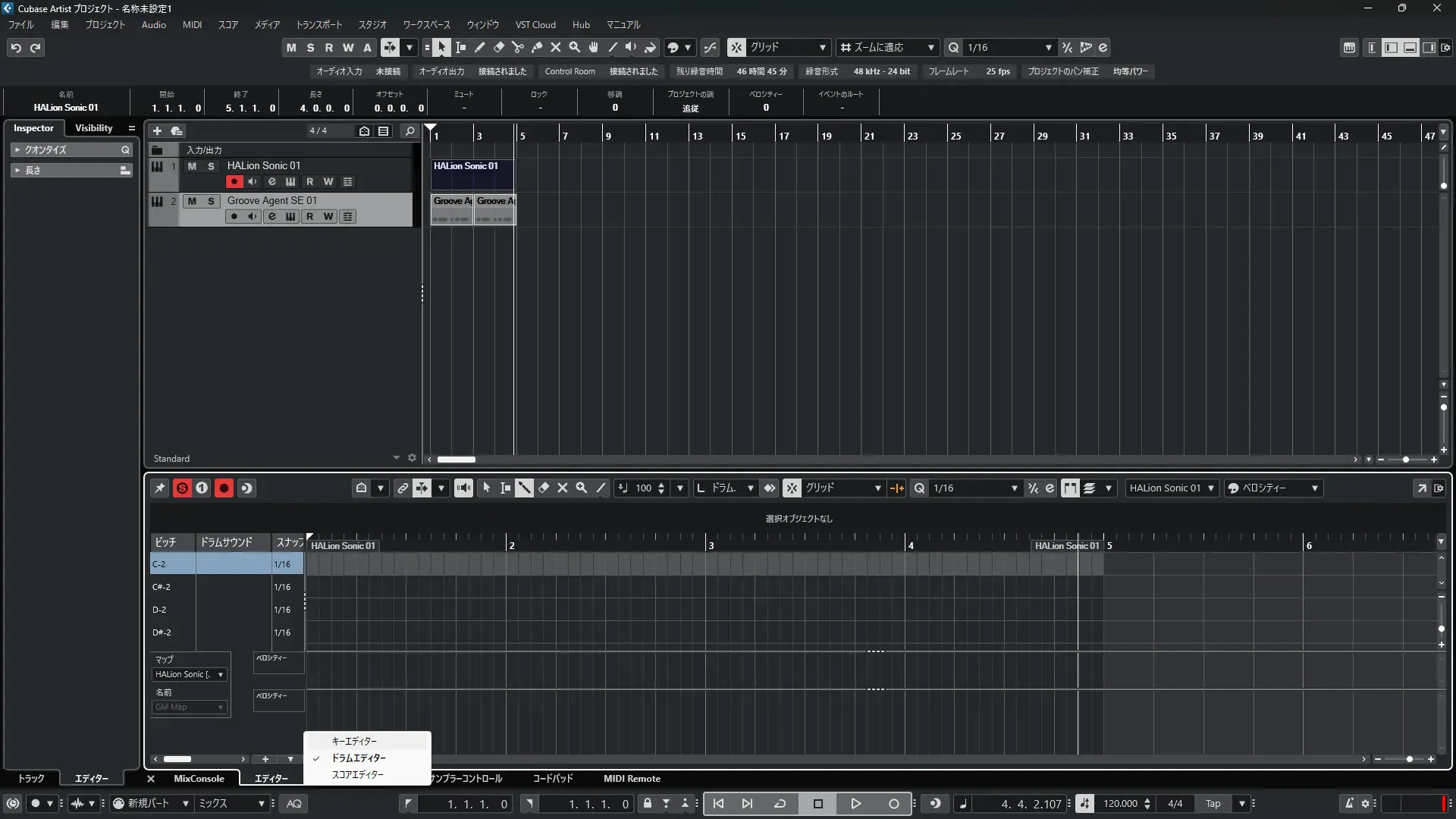Choose the Erase tool in main toolbar
Screen dimensions: 1456x819
499,48
